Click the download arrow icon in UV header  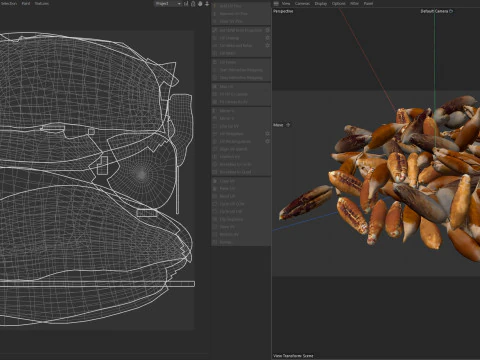[207, 4]
